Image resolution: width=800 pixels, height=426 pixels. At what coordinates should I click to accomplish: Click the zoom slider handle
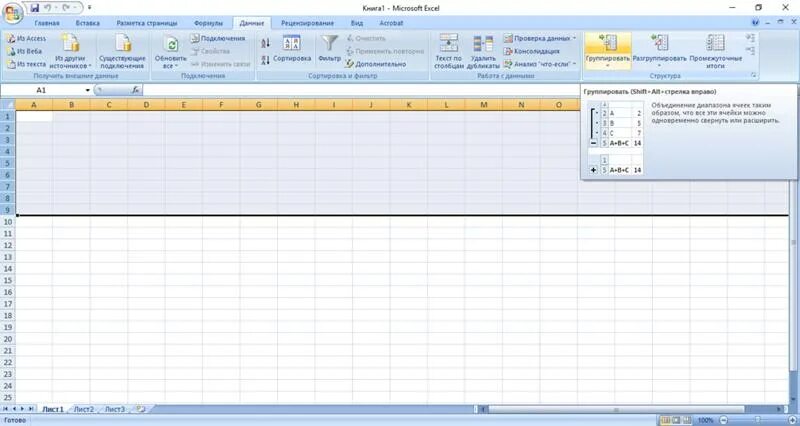coord(758,420)
